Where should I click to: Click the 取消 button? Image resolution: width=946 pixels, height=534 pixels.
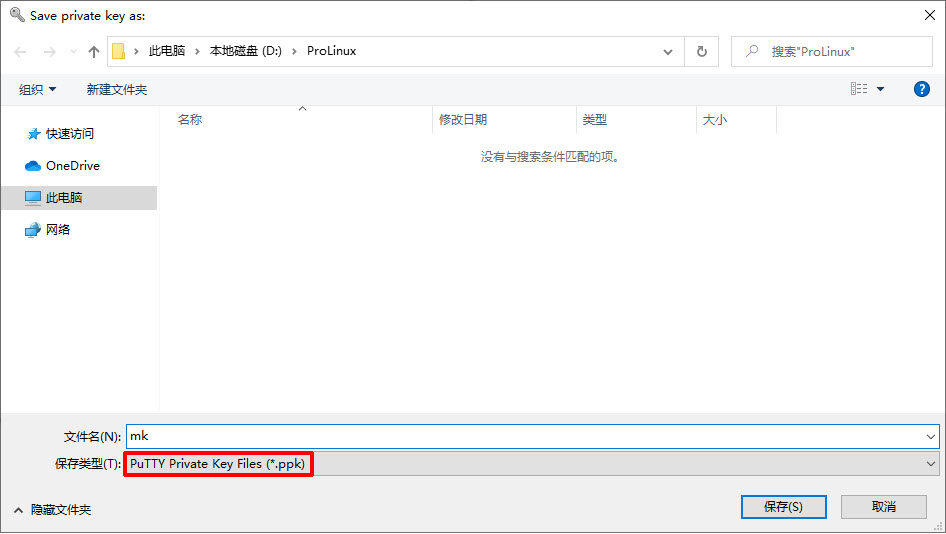coord(883,507)
